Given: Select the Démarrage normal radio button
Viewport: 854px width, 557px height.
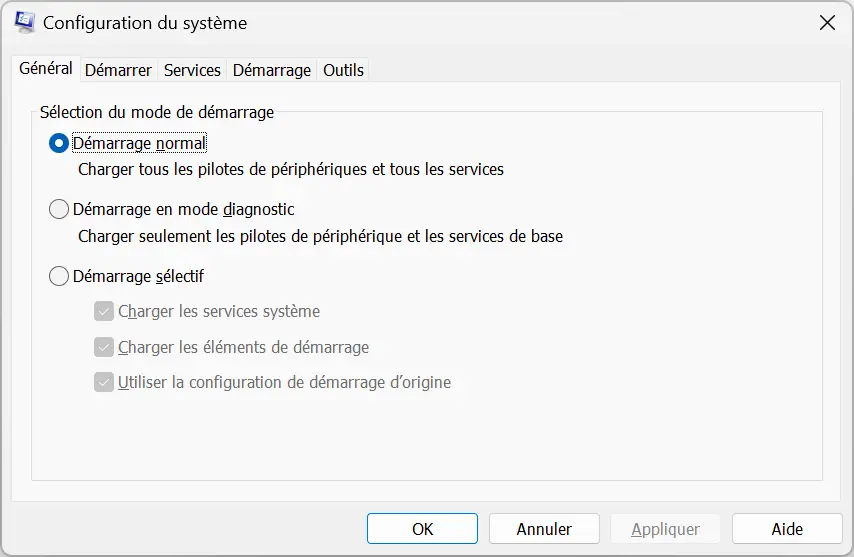Looking at the screenshot, I should (x=58, y=143).
